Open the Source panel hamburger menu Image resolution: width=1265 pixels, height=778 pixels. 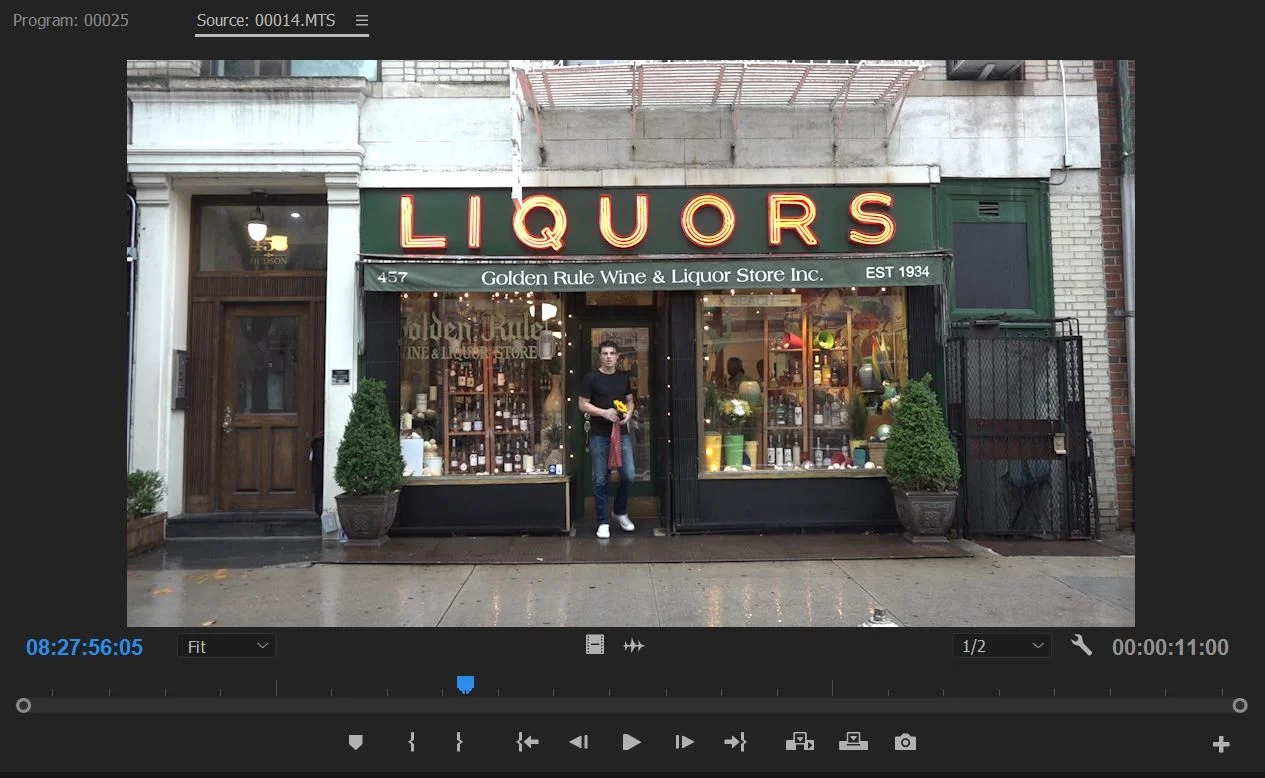[x=362, y=20]
